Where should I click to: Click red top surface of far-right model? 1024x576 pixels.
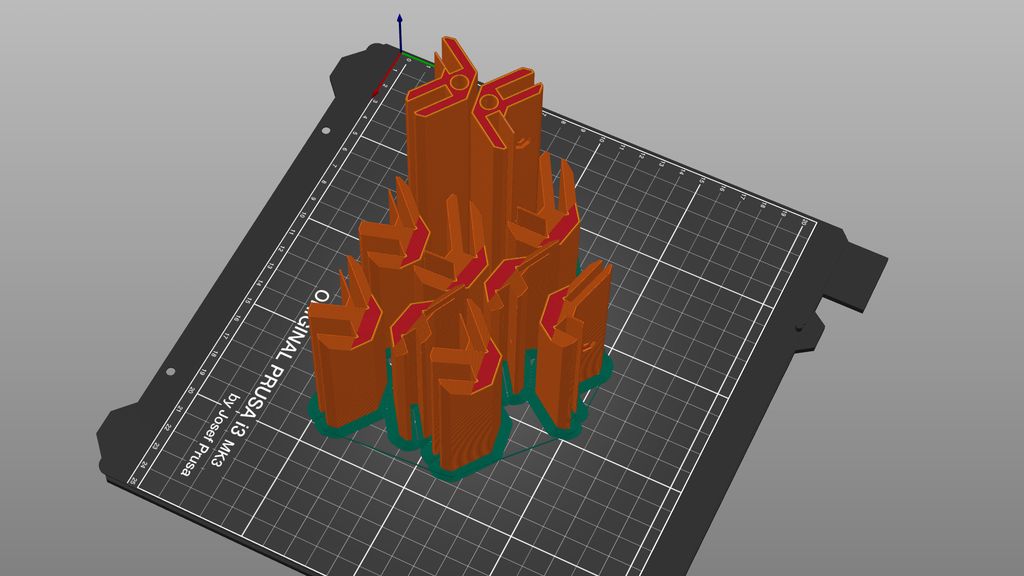point(554,310)
